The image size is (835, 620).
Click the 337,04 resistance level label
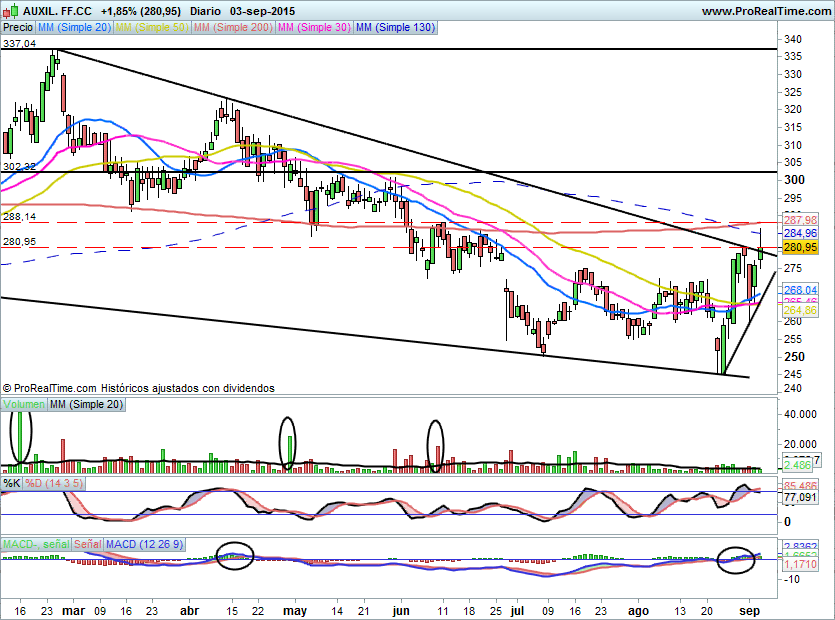click(x=19, y=44)
